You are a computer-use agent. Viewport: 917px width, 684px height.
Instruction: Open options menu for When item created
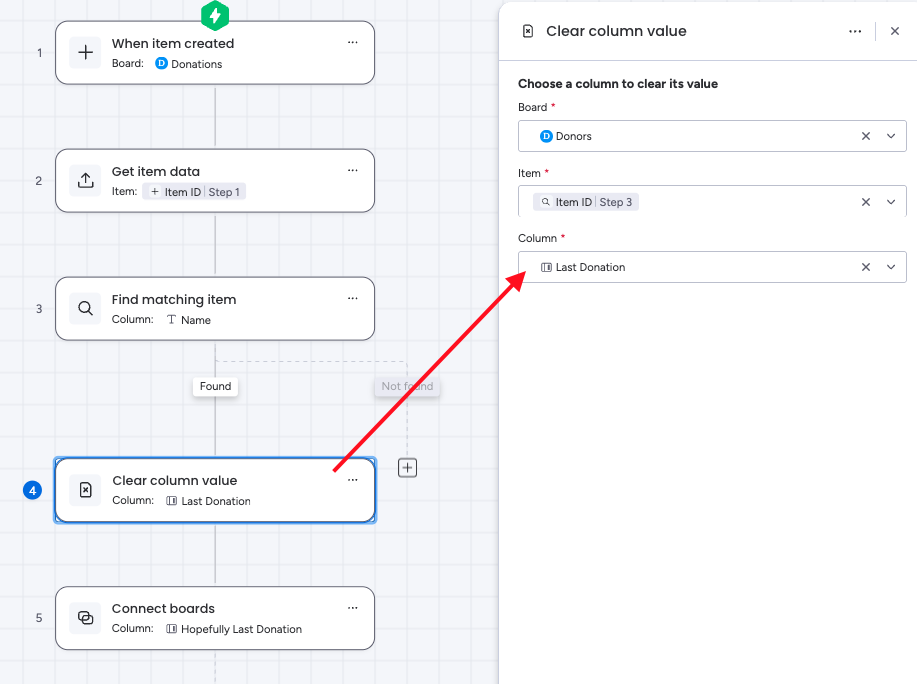point(352,43)
